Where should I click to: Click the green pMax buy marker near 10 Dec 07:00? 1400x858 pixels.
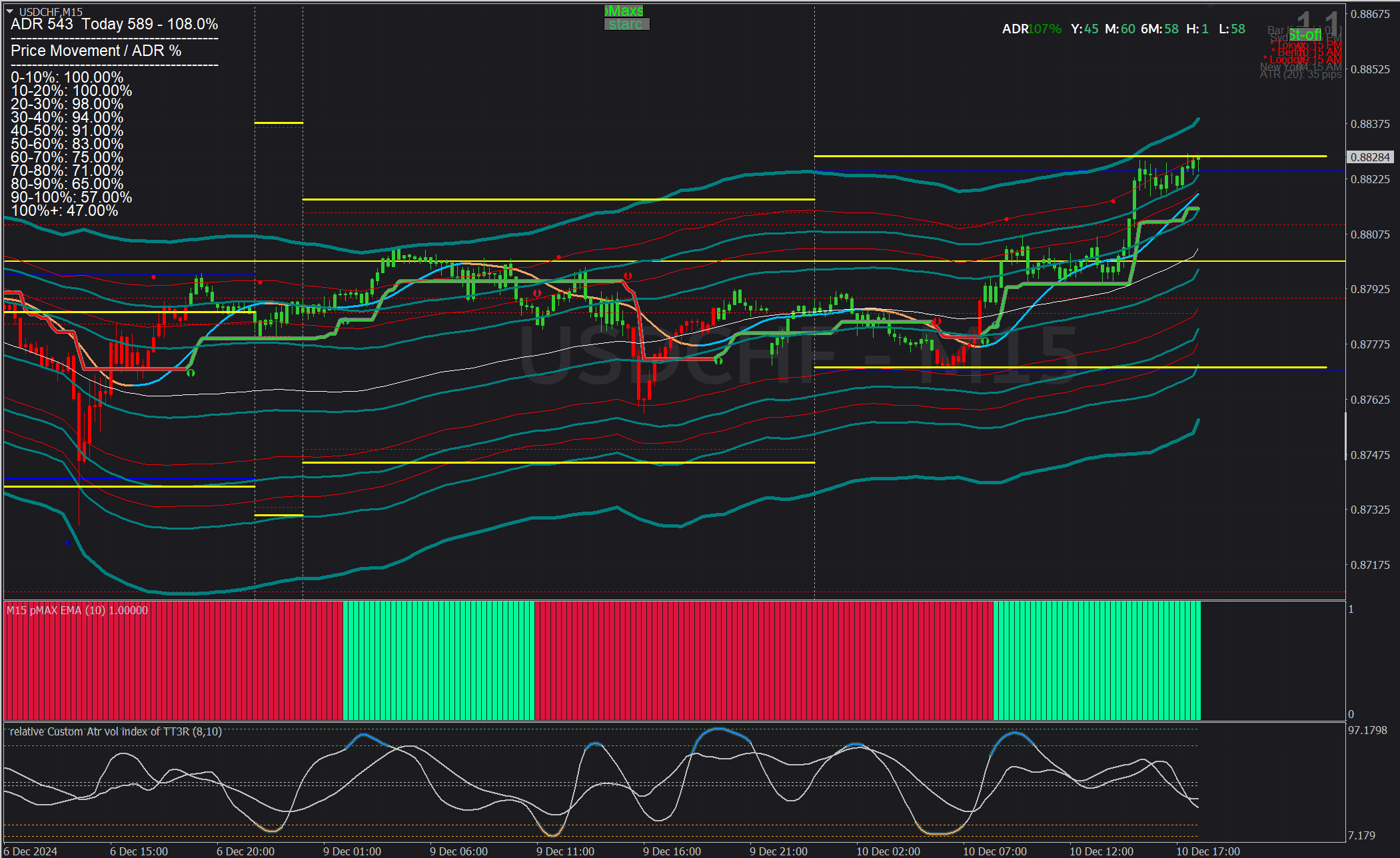(x=985, y=341)
